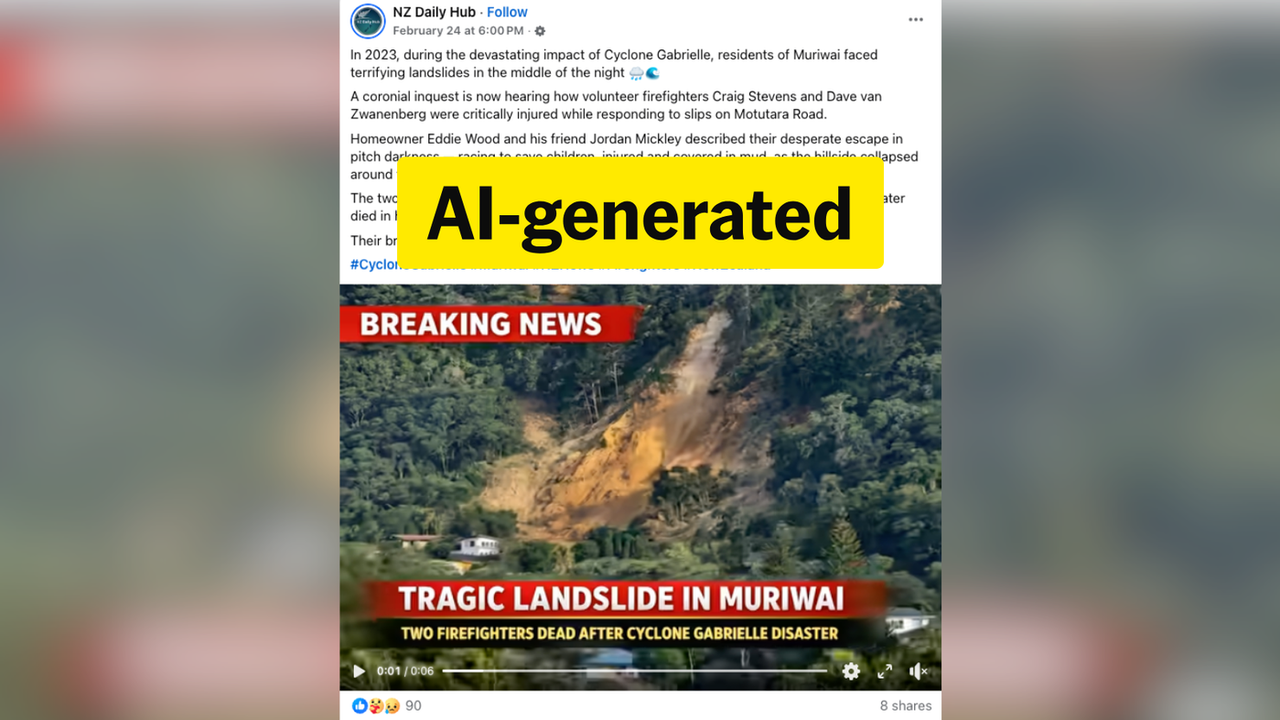
Task: Follow the NZ Daily Hub page
Action: pyautogui.click(x=507, y=12)
